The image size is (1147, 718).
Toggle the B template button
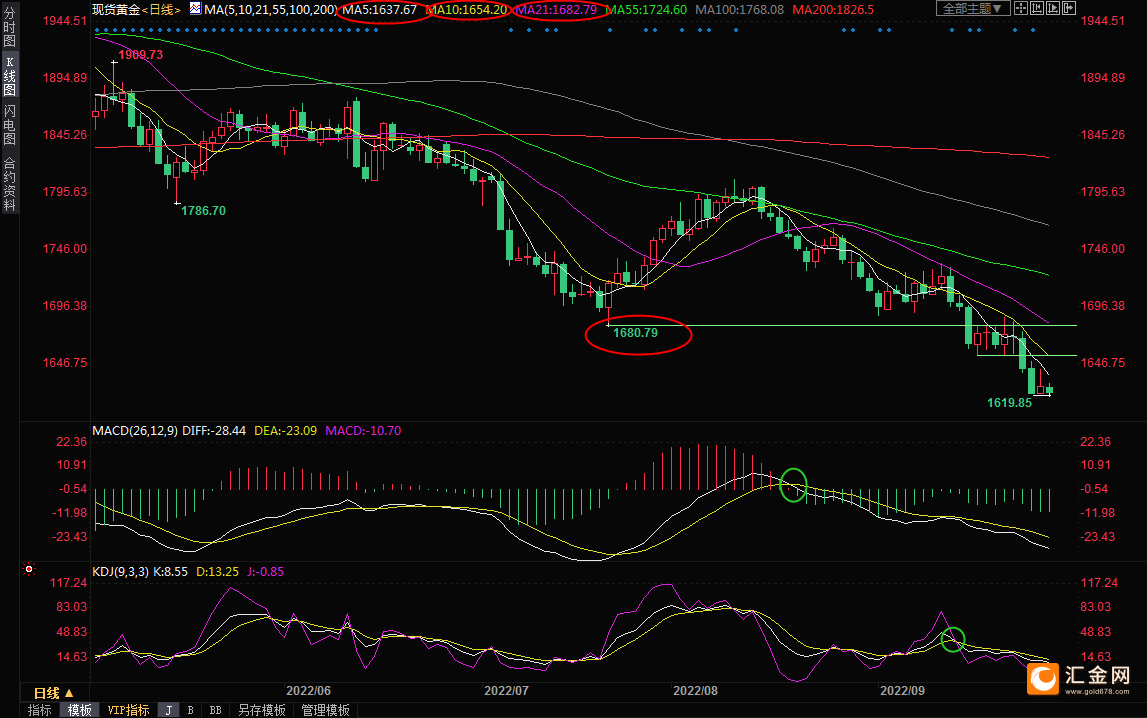click(190, 710)
